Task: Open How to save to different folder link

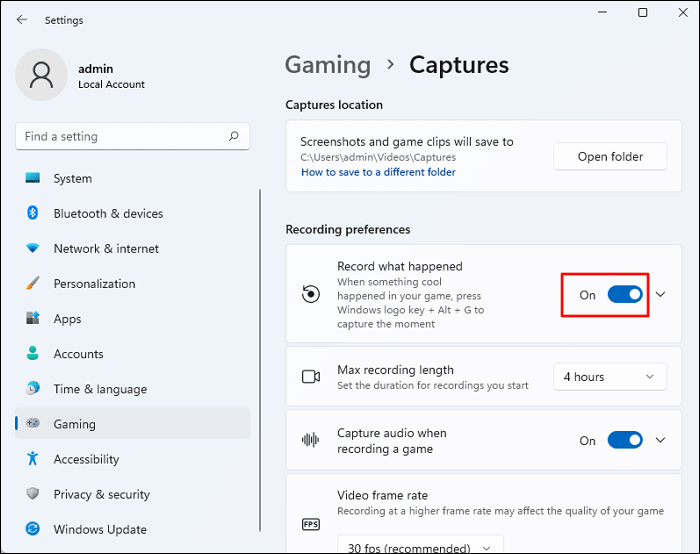Action: pos(378,172)
